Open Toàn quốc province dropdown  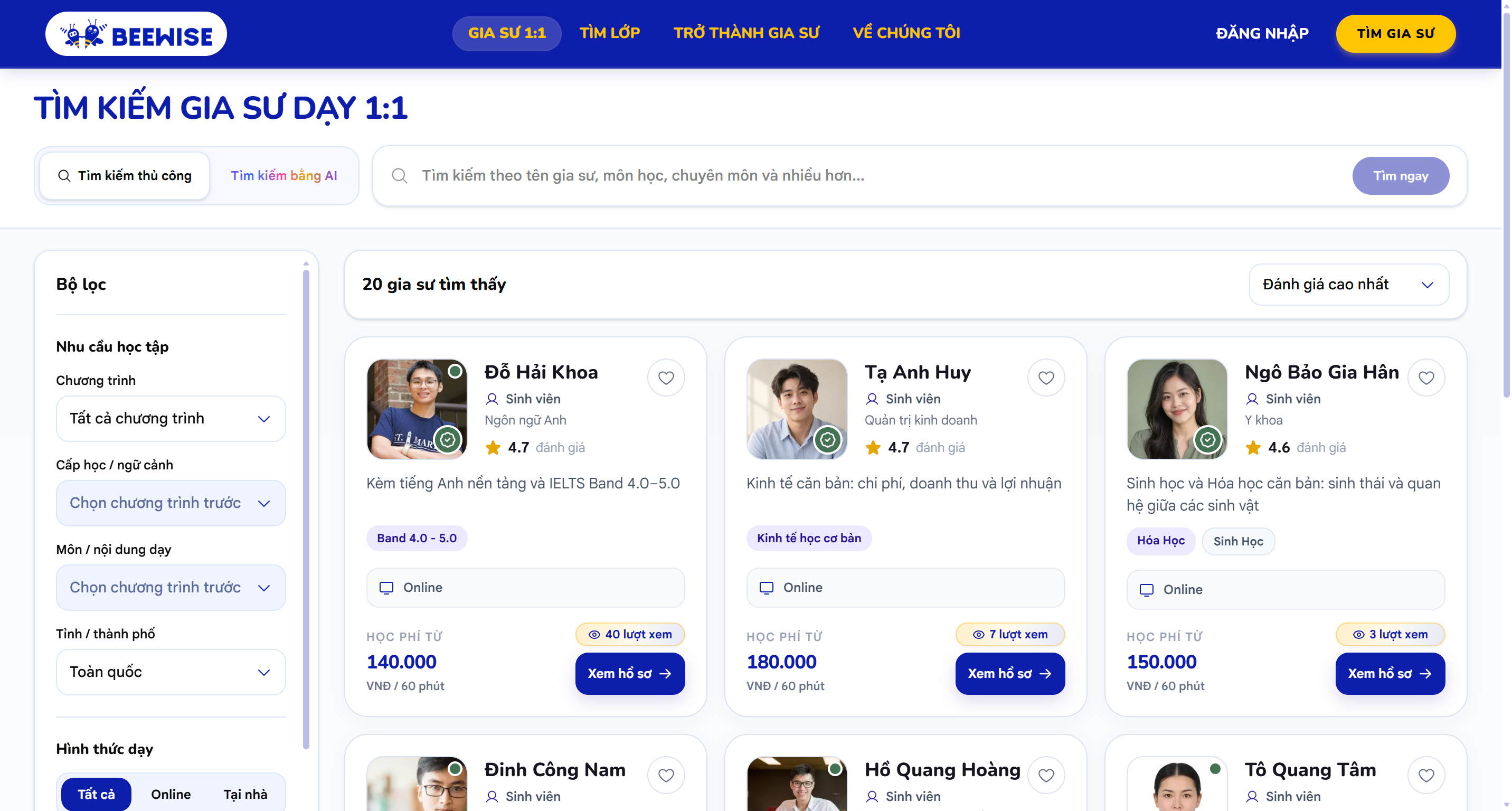[171, 672]
